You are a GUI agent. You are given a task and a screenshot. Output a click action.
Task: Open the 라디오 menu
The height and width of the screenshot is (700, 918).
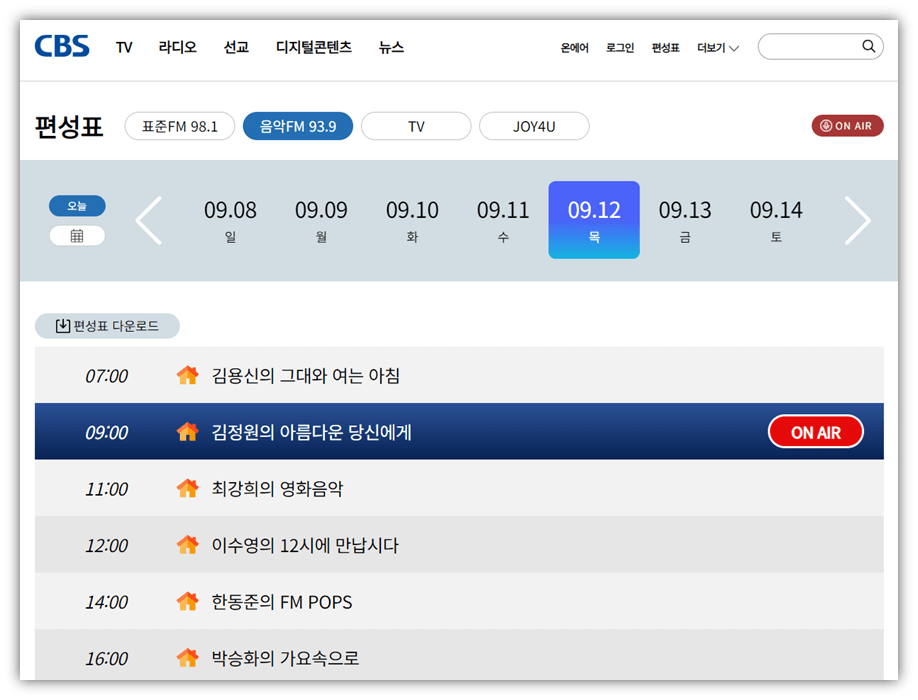click(x=177, y=47)
